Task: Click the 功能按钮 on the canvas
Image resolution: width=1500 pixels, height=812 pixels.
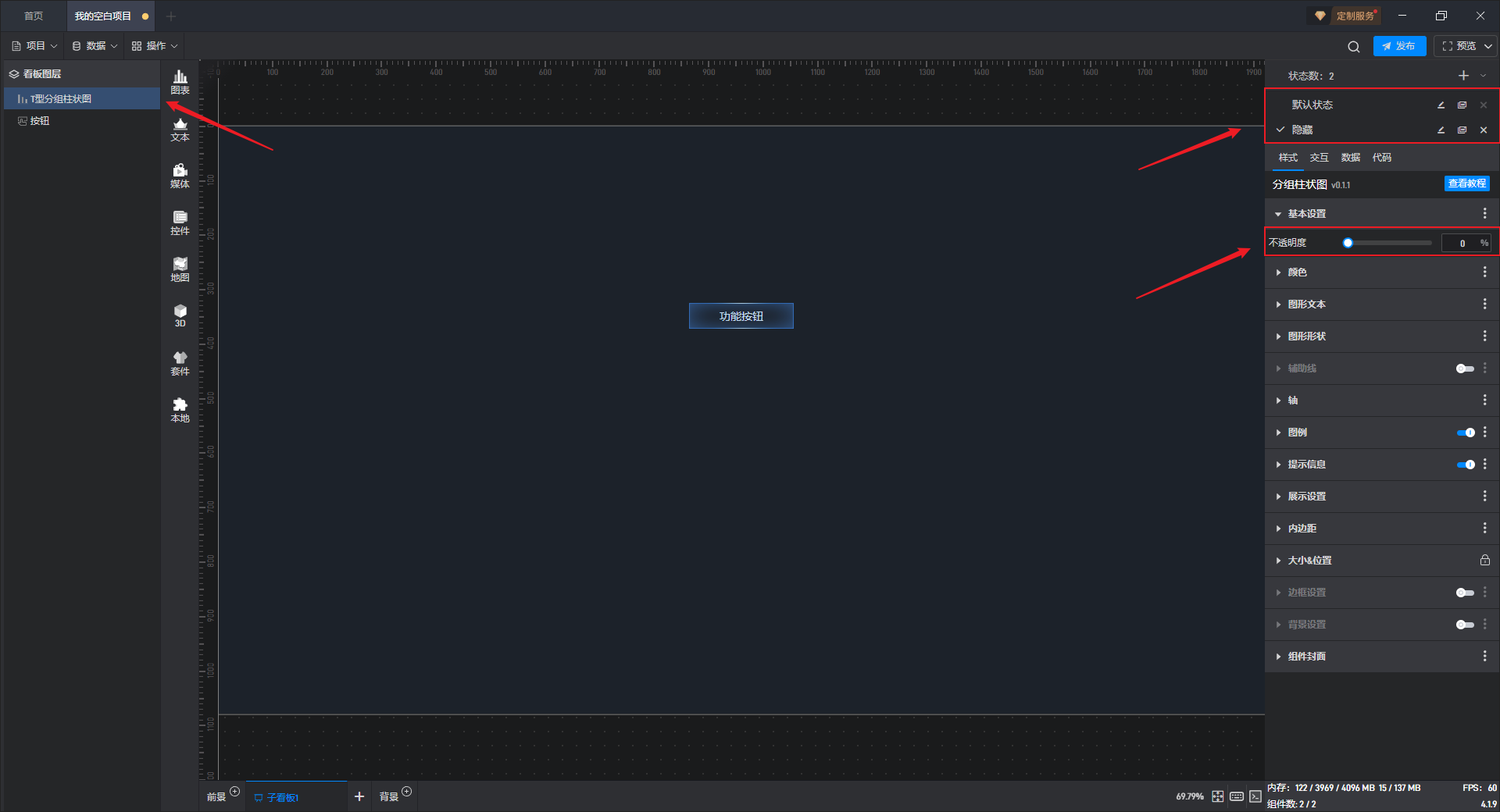Action: click(741, 316)
